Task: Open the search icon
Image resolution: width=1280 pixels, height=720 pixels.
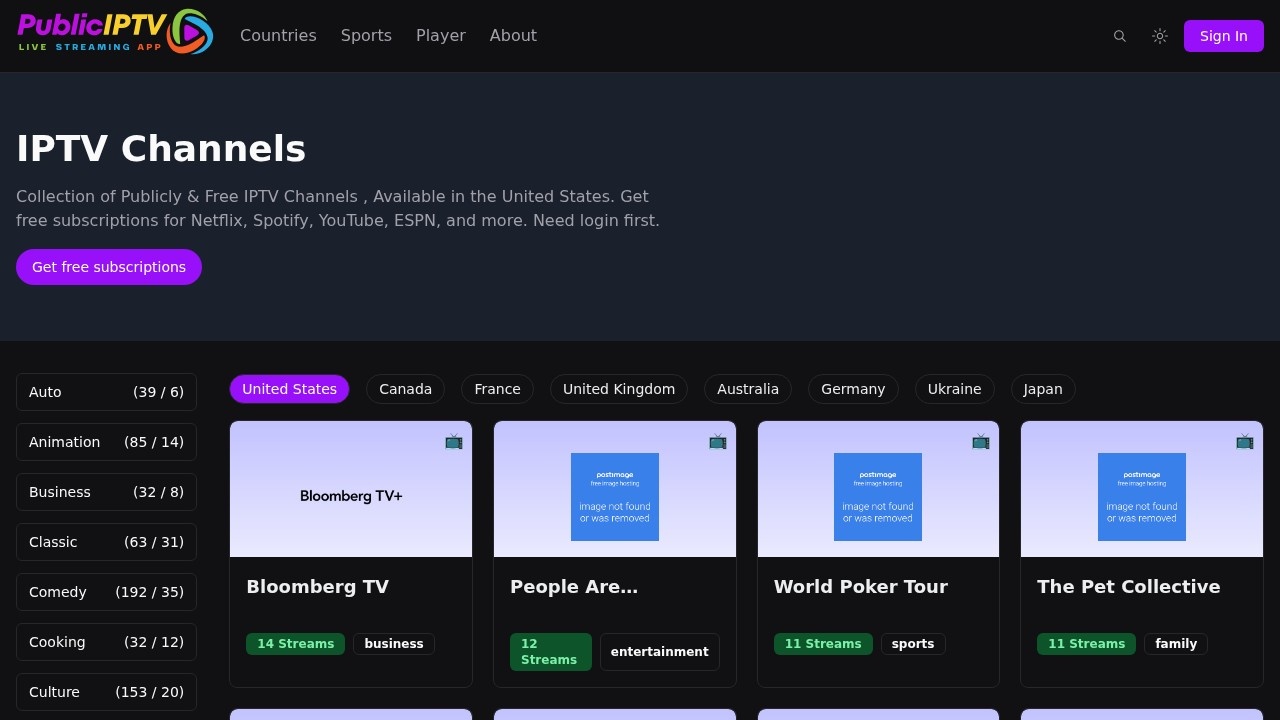Action: pyautogui.click(x=1120, y=36)
